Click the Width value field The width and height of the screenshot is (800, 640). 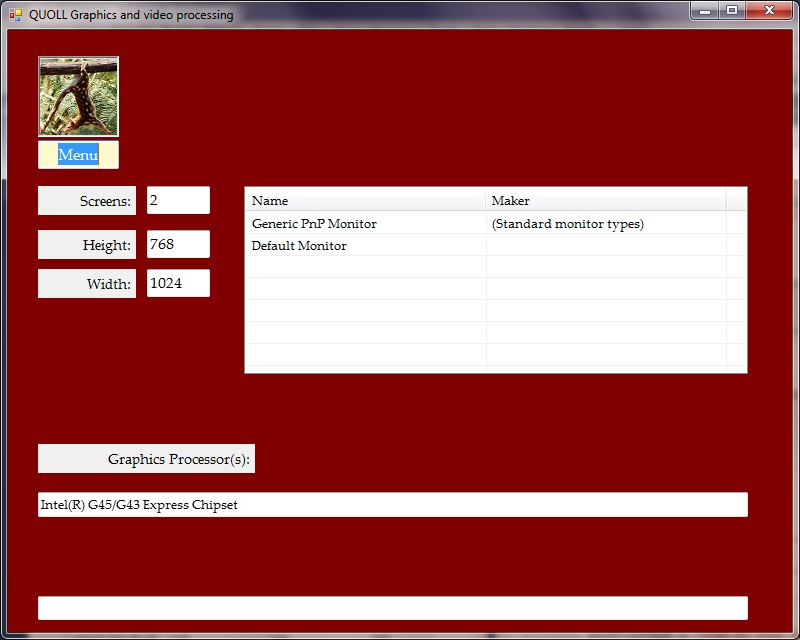pos(178,283)
